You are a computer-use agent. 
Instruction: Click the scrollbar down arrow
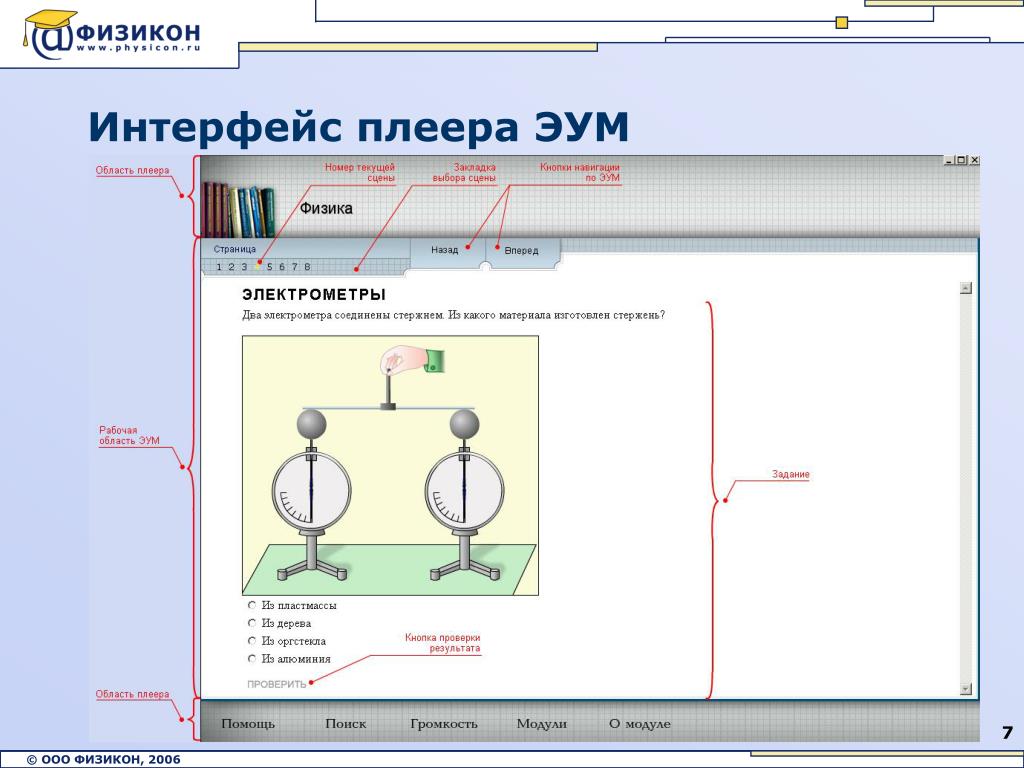(x=966, y=688)
